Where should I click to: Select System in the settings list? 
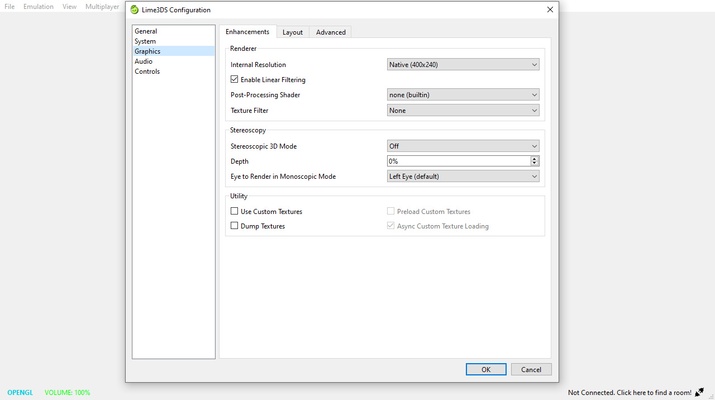pyautogui.click(x=173, y=41)
